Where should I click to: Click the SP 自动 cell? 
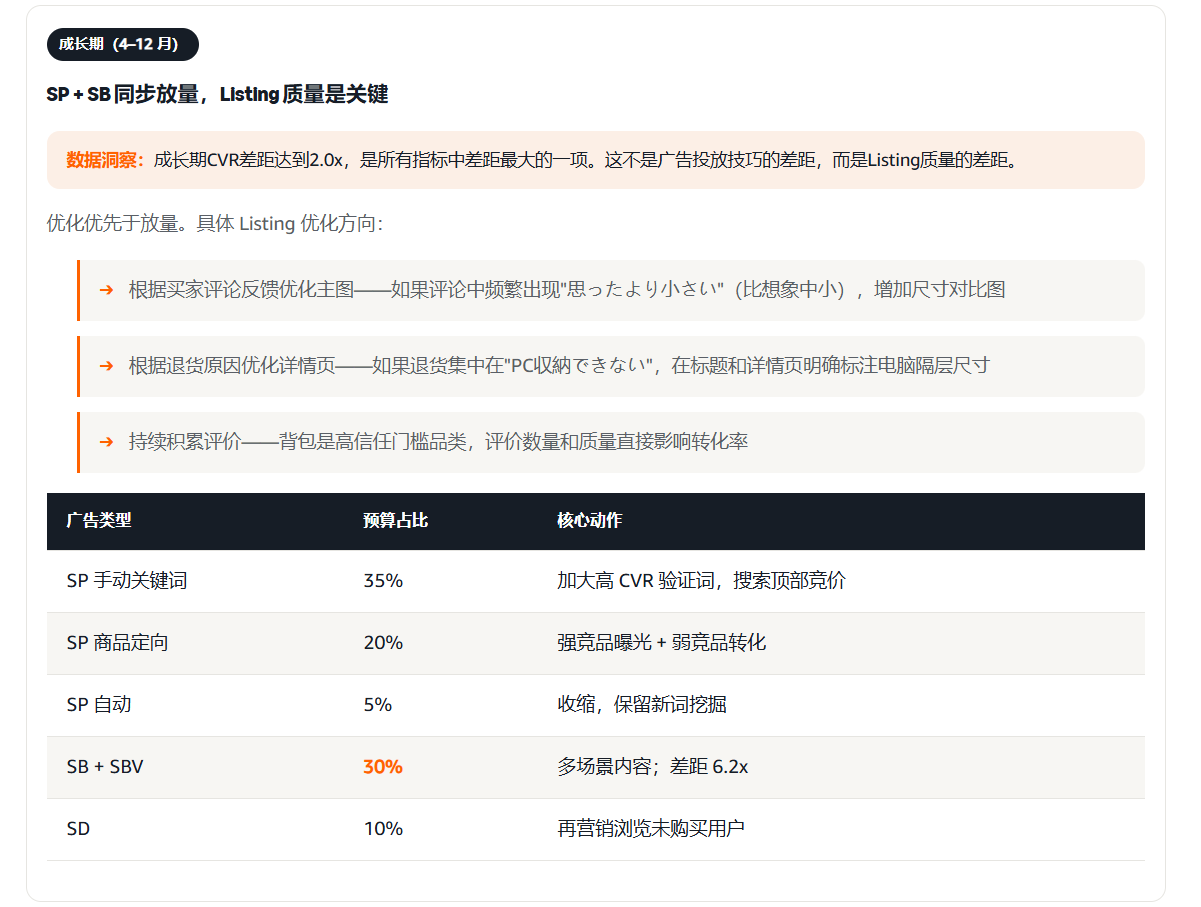(x=99, y=705)
